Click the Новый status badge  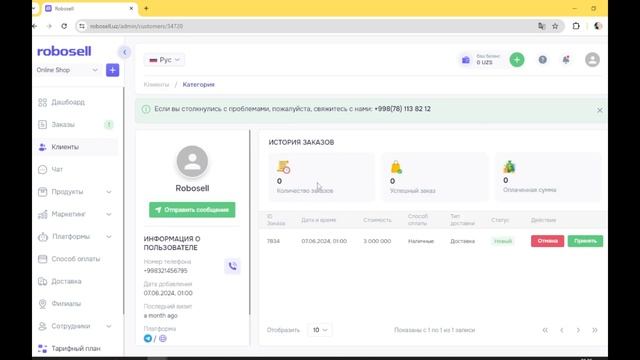(x=503, y=241)
